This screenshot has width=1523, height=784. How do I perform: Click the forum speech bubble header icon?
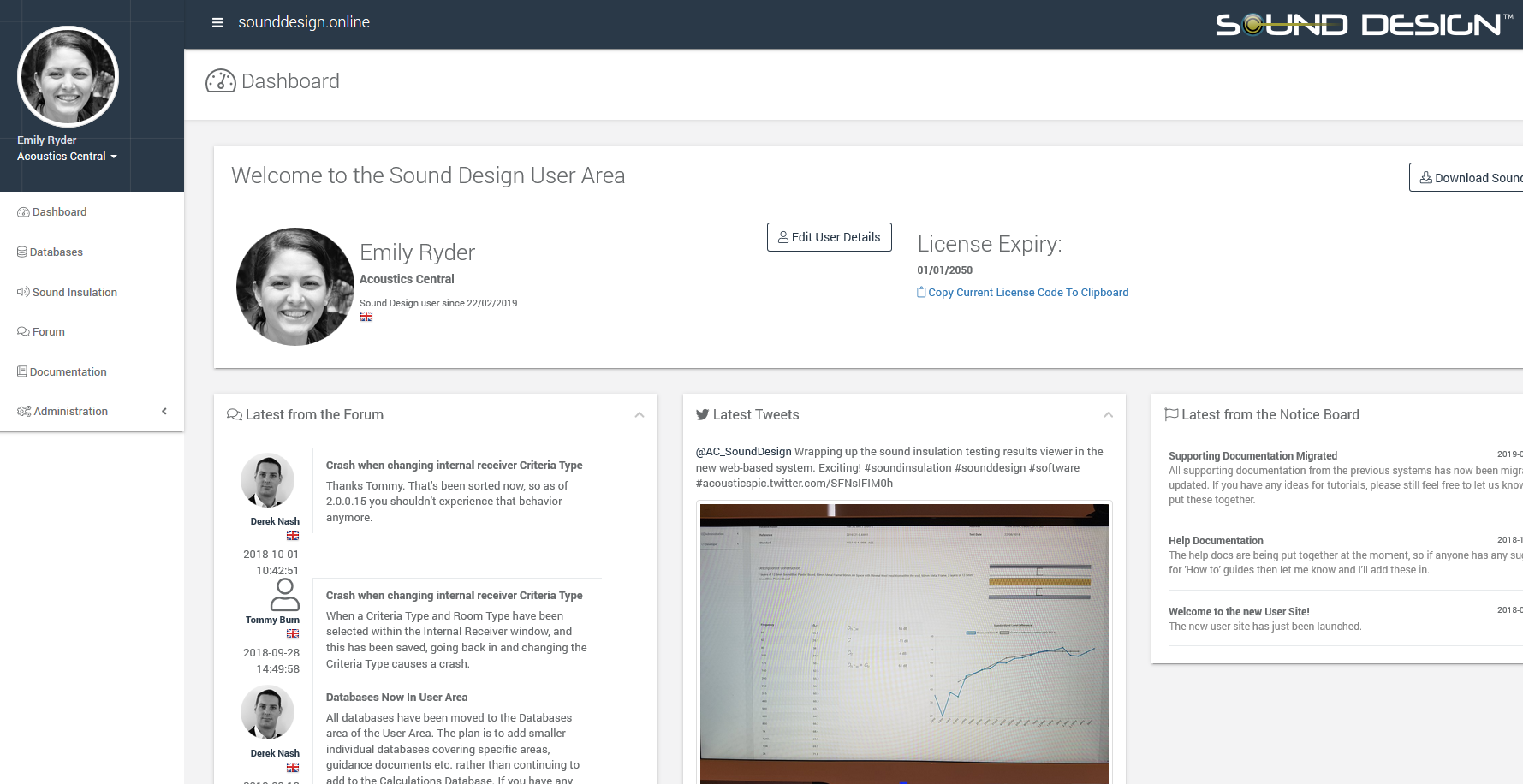pos(234,415)
